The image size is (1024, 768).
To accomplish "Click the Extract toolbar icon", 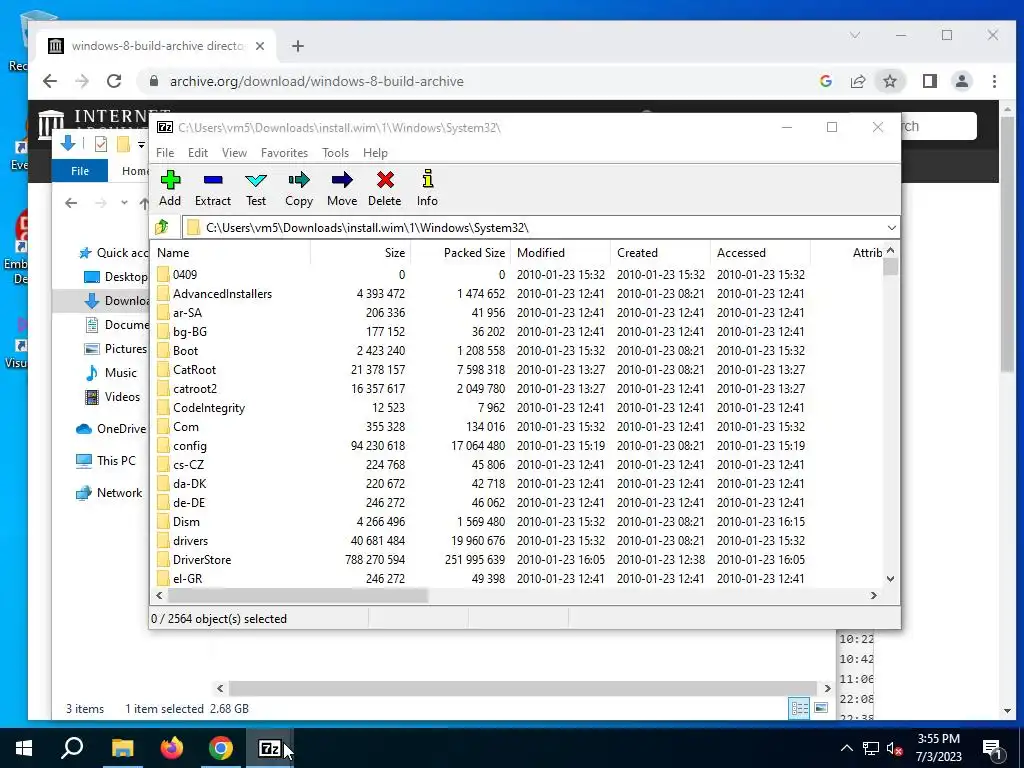I will 213,188.
